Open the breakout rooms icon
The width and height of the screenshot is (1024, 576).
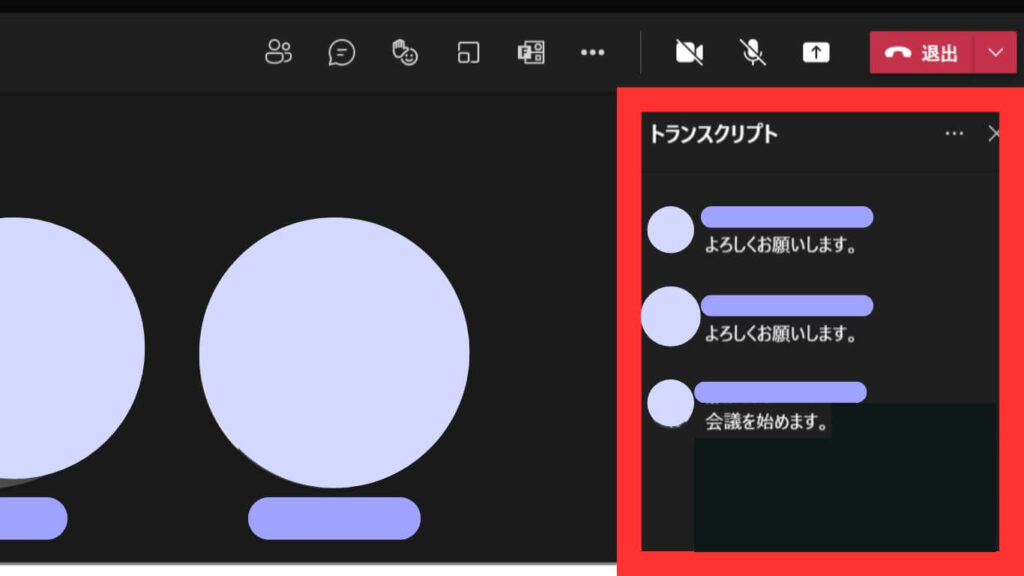click(x=467, y=53)
